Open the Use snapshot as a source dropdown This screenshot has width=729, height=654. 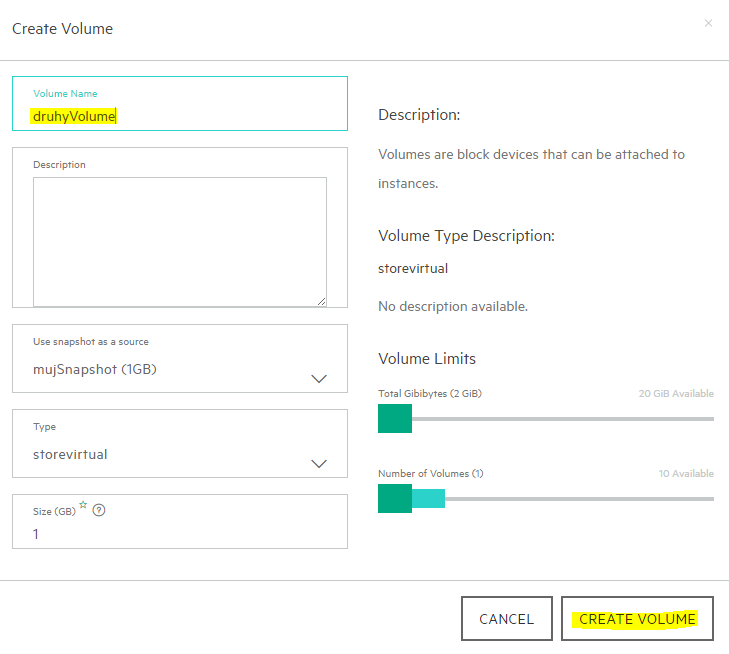click(179, 358)
